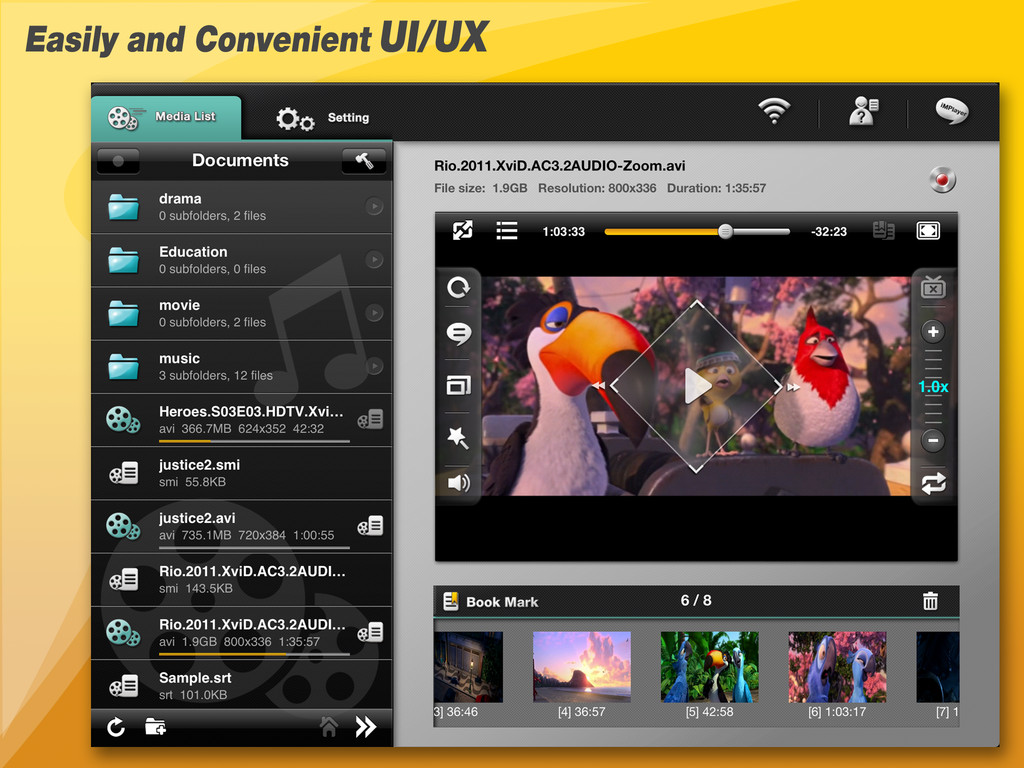Click subtitle icon on Rio.2011 avi row
The height and width of the screenshot is (768, 1024).
370,632
